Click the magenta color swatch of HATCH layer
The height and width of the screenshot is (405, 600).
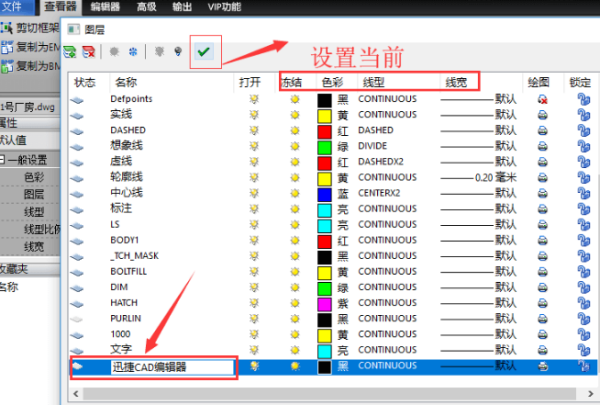324,304
